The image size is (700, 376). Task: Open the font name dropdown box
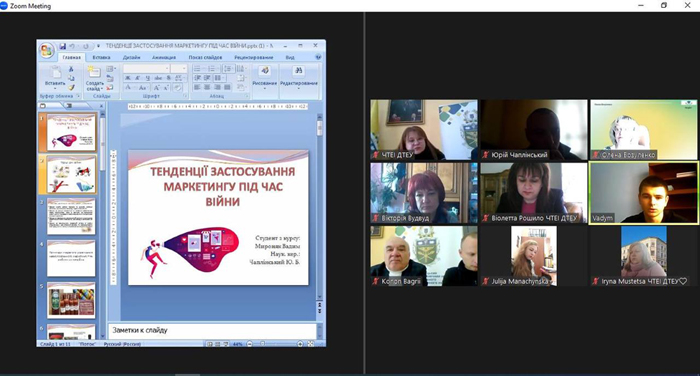pyautogui.click(x=146, y=68)
